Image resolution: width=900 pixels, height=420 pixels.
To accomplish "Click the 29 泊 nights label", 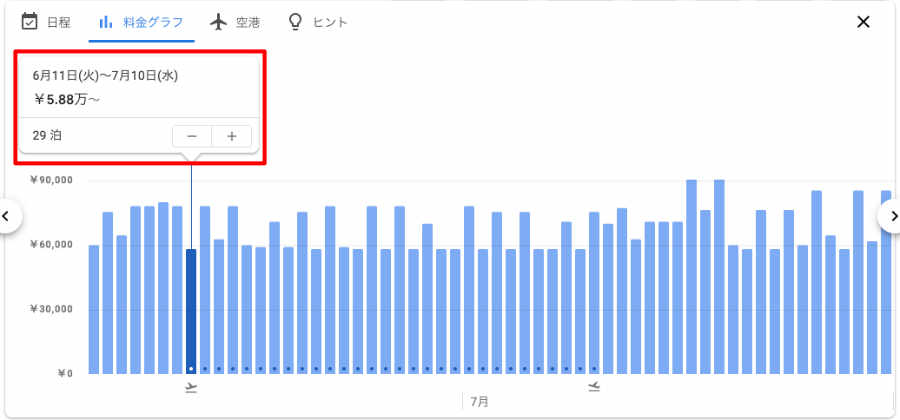I will pyautogui.click(x=48, y=137).
